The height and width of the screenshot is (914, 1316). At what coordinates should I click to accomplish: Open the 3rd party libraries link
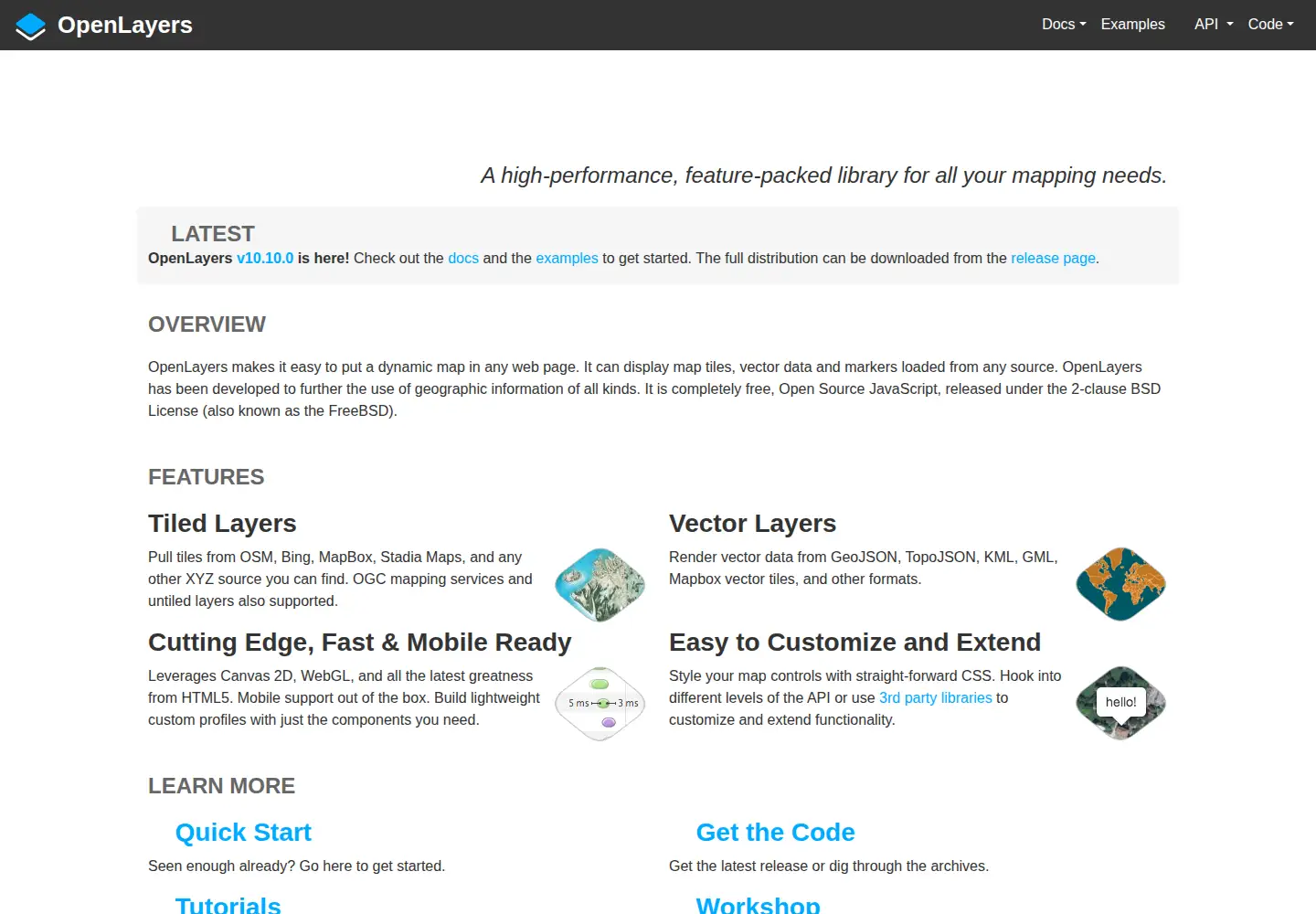click(936, 698)
